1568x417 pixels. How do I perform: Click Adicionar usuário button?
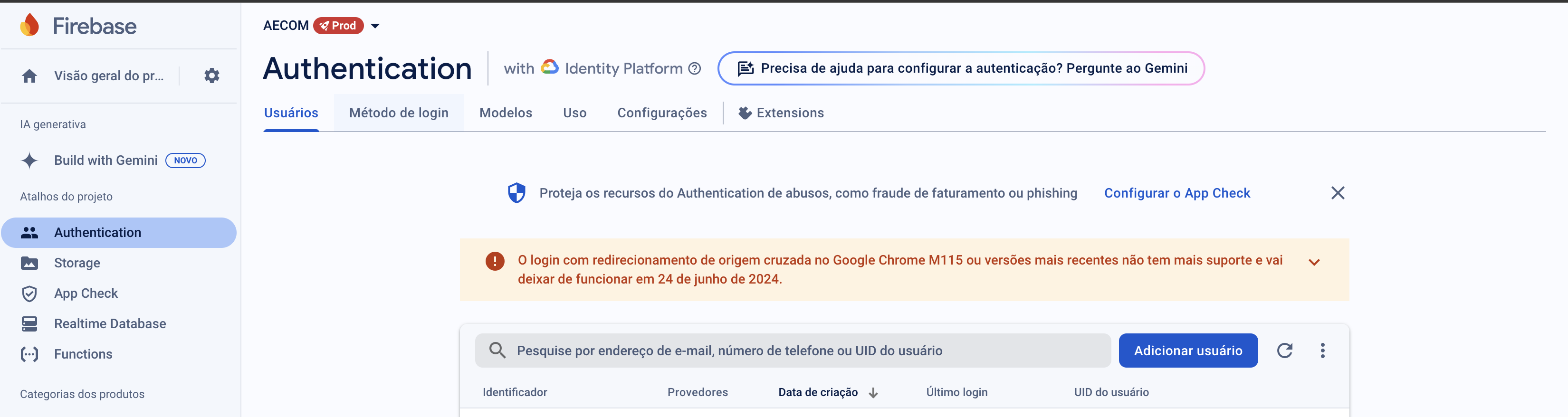pos(1187,351)
